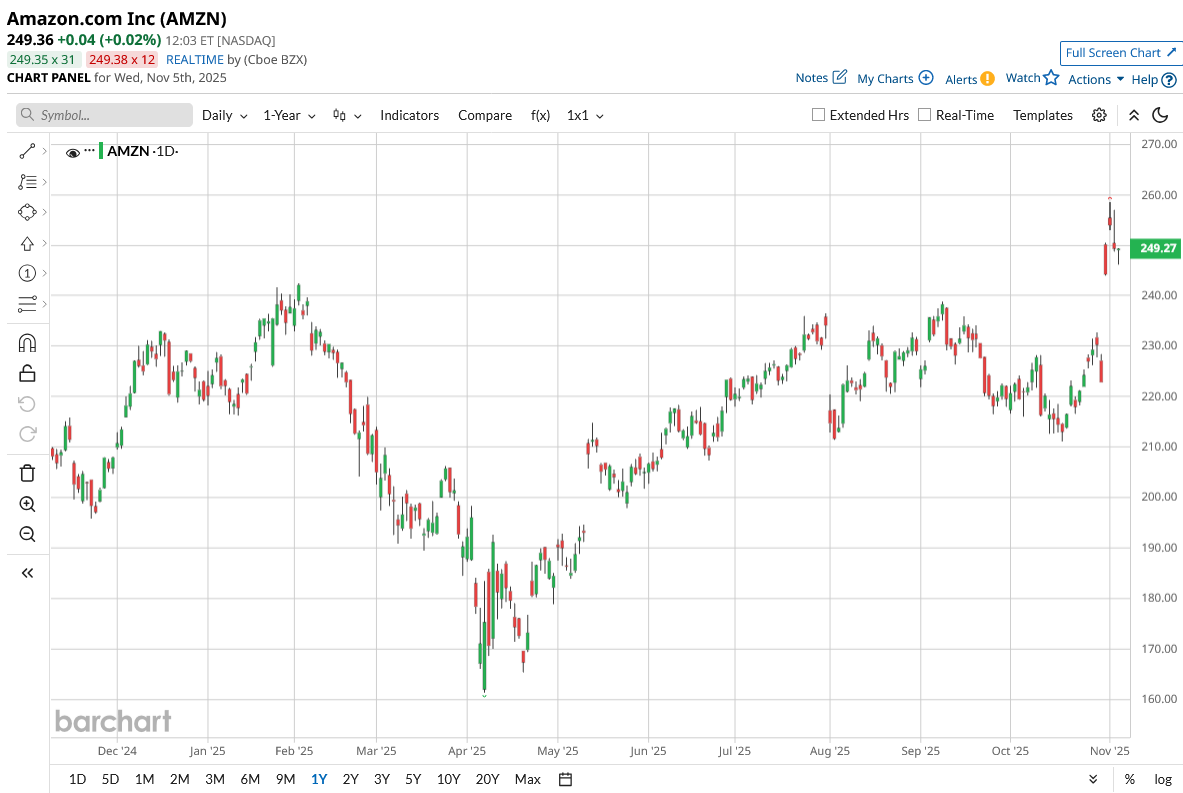
Task: Zoom out on the chart
Action: [27, 534]
